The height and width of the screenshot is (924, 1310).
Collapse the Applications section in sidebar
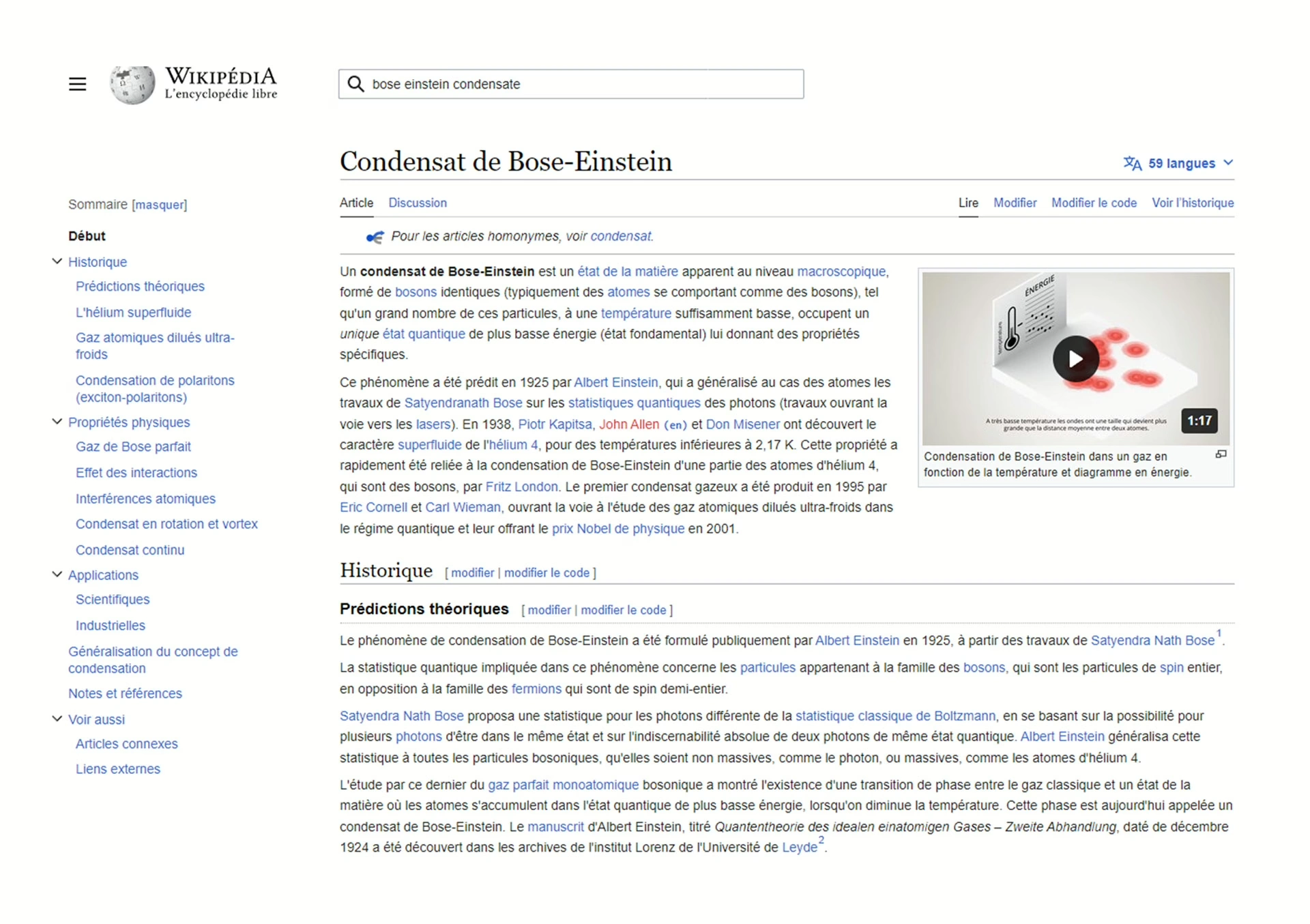(57, 575)
